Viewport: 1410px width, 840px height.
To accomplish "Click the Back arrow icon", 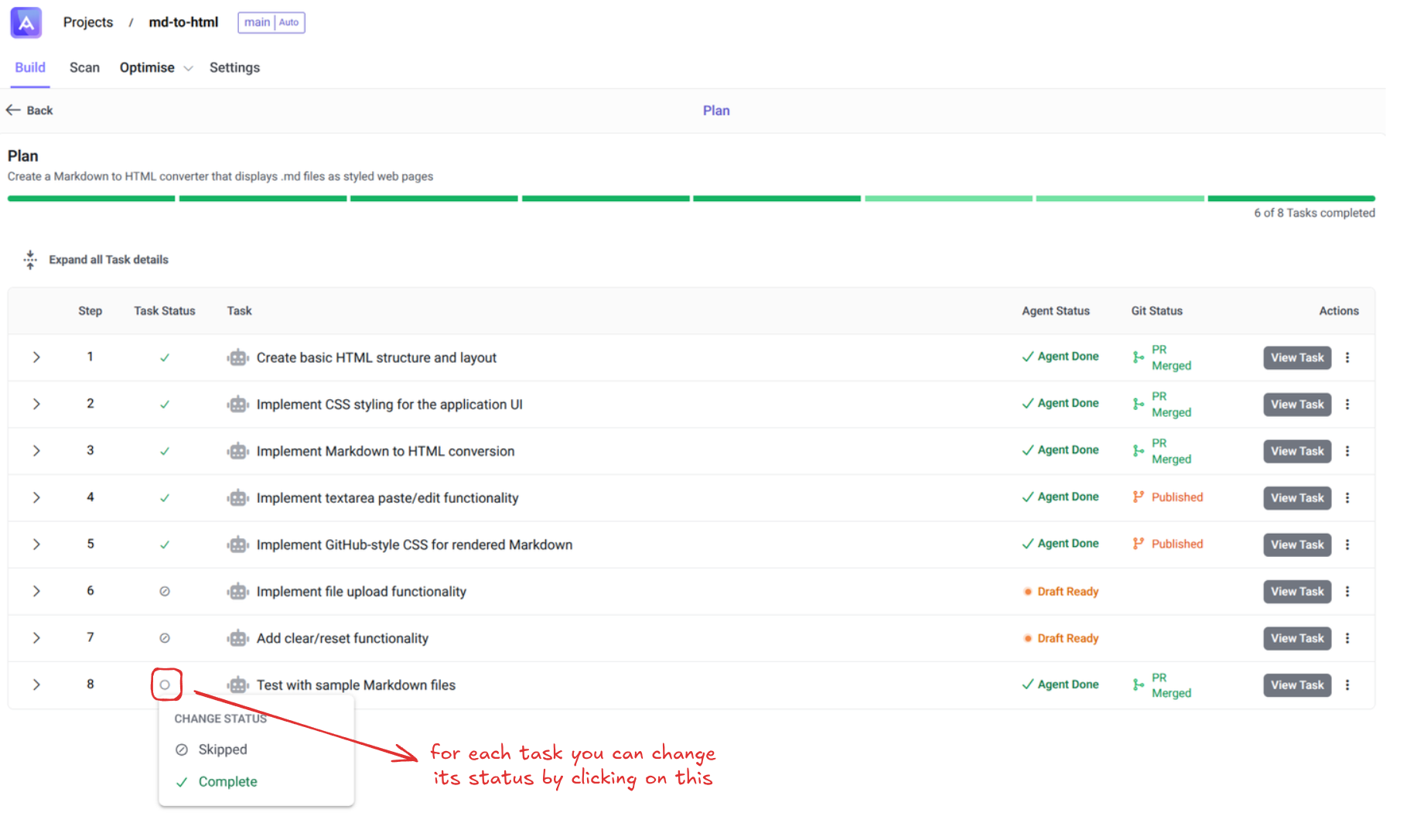I will click(13, 111).
